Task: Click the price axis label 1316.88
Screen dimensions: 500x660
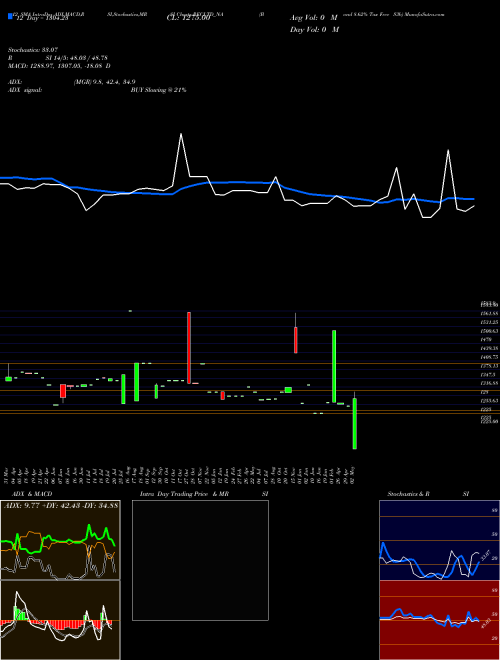Action: click(489, 383)
